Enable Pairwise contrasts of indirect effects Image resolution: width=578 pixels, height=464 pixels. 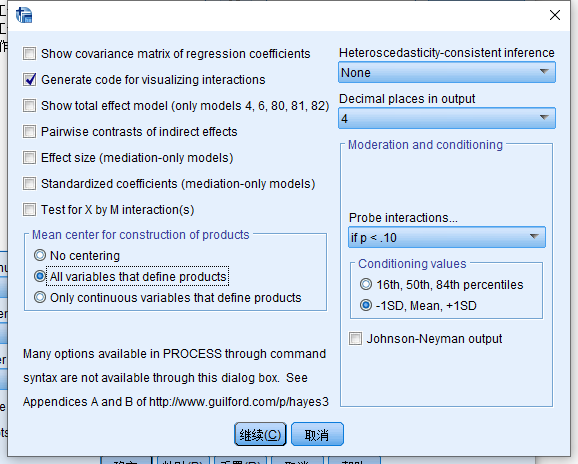pyautogui.click(x=29, y=132)
